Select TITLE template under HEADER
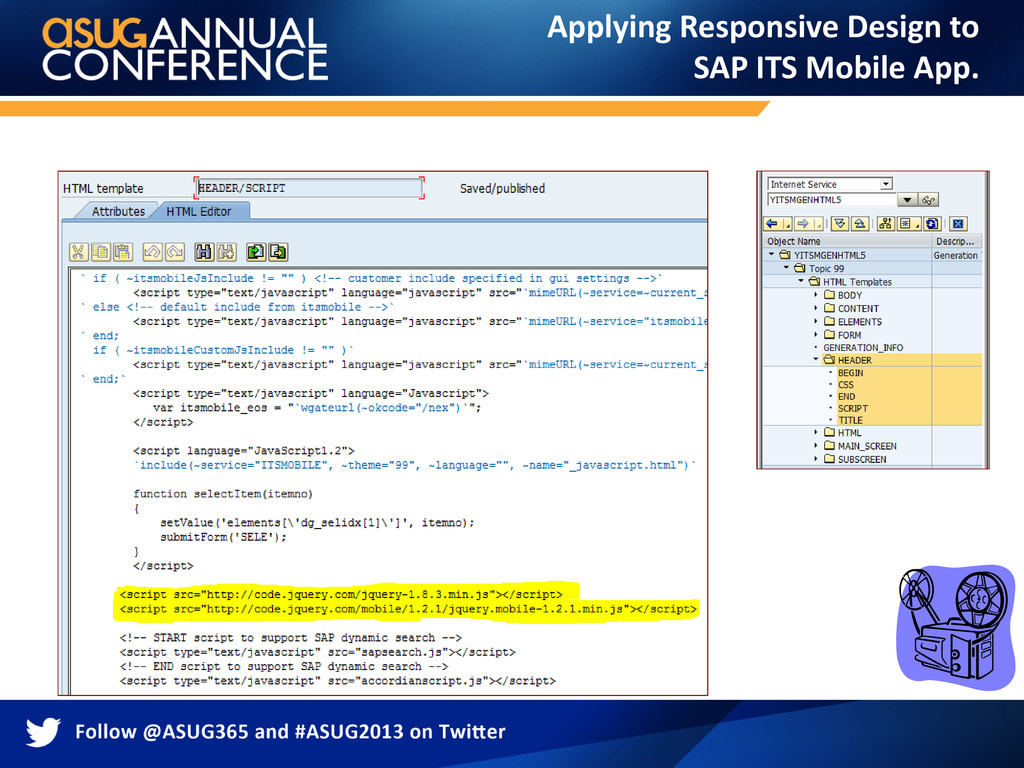This screenshot has width=1024, height=768. [x=850, y=420]
